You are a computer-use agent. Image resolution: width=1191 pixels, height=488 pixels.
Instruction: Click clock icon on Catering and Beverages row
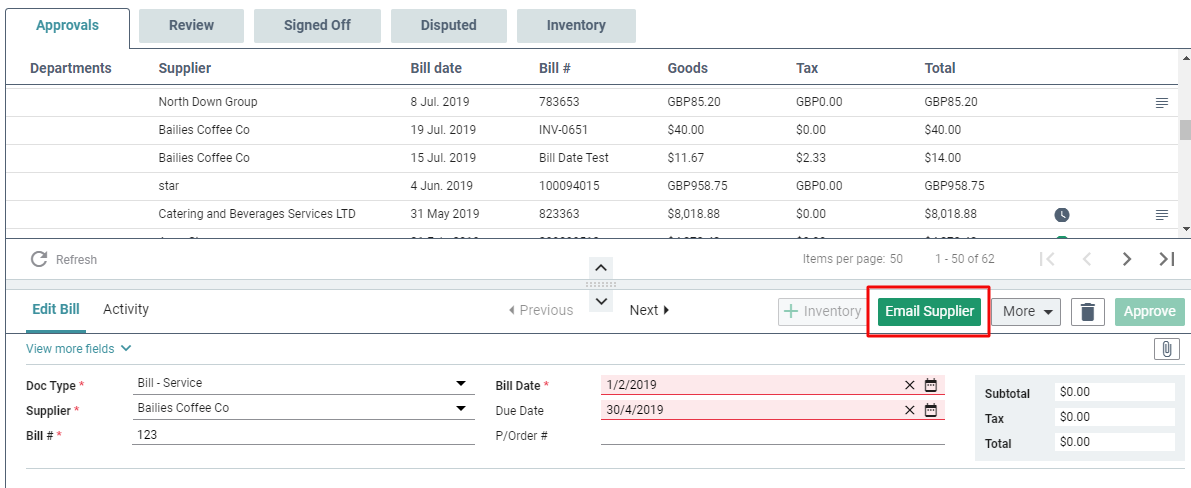click(1062, 215)
